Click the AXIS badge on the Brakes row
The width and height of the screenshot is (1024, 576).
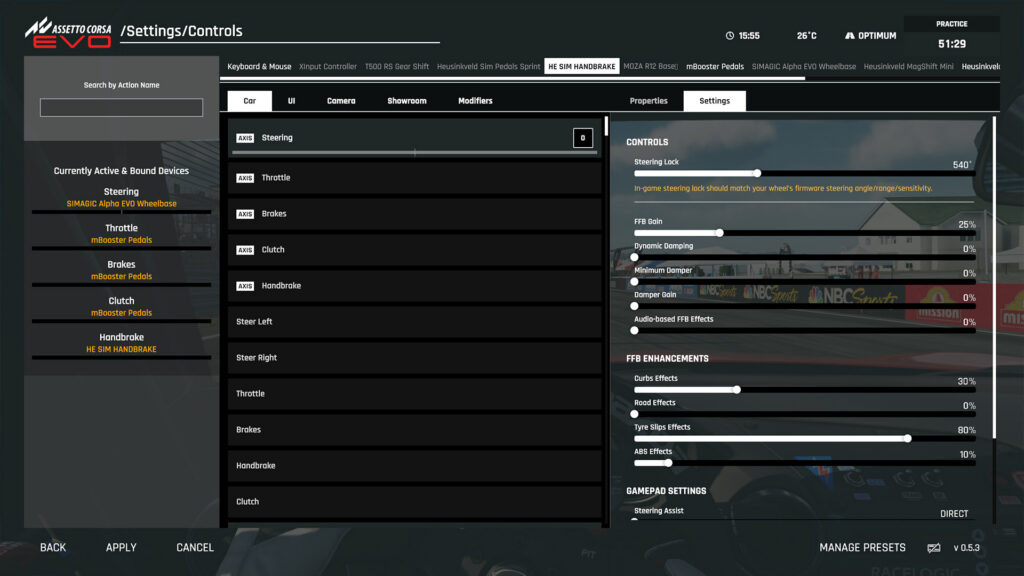[x=245, y=214]
